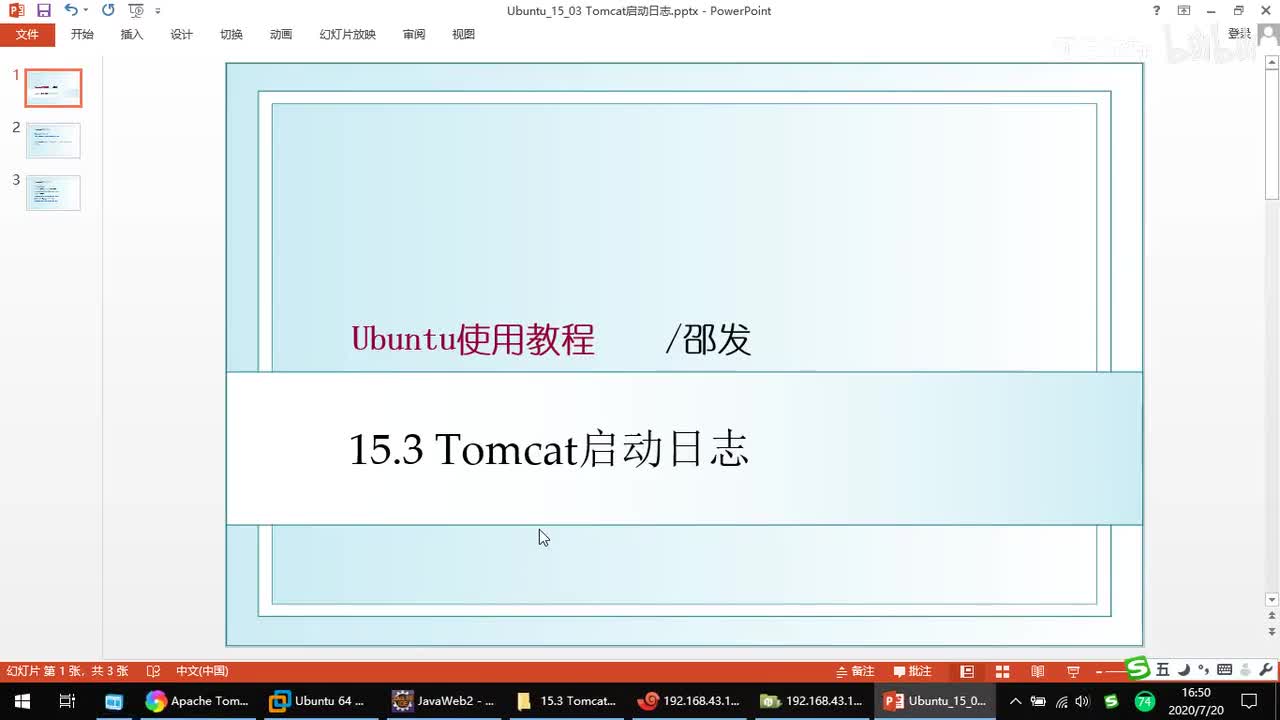
Task: Switch to Reading view icon
Action: coord(1037,671)
